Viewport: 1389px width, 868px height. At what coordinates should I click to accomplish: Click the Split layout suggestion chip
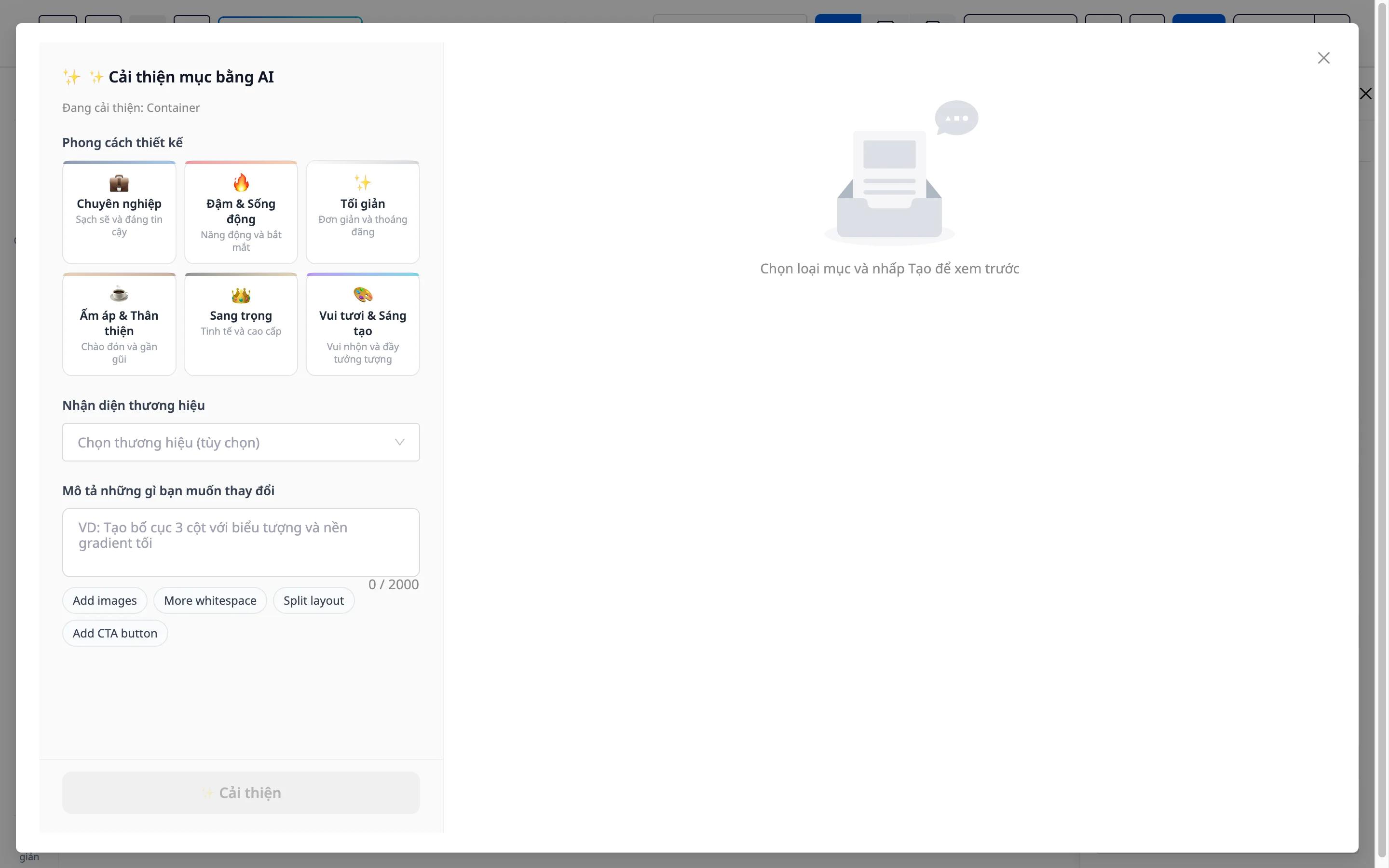[x=313, y=600]
